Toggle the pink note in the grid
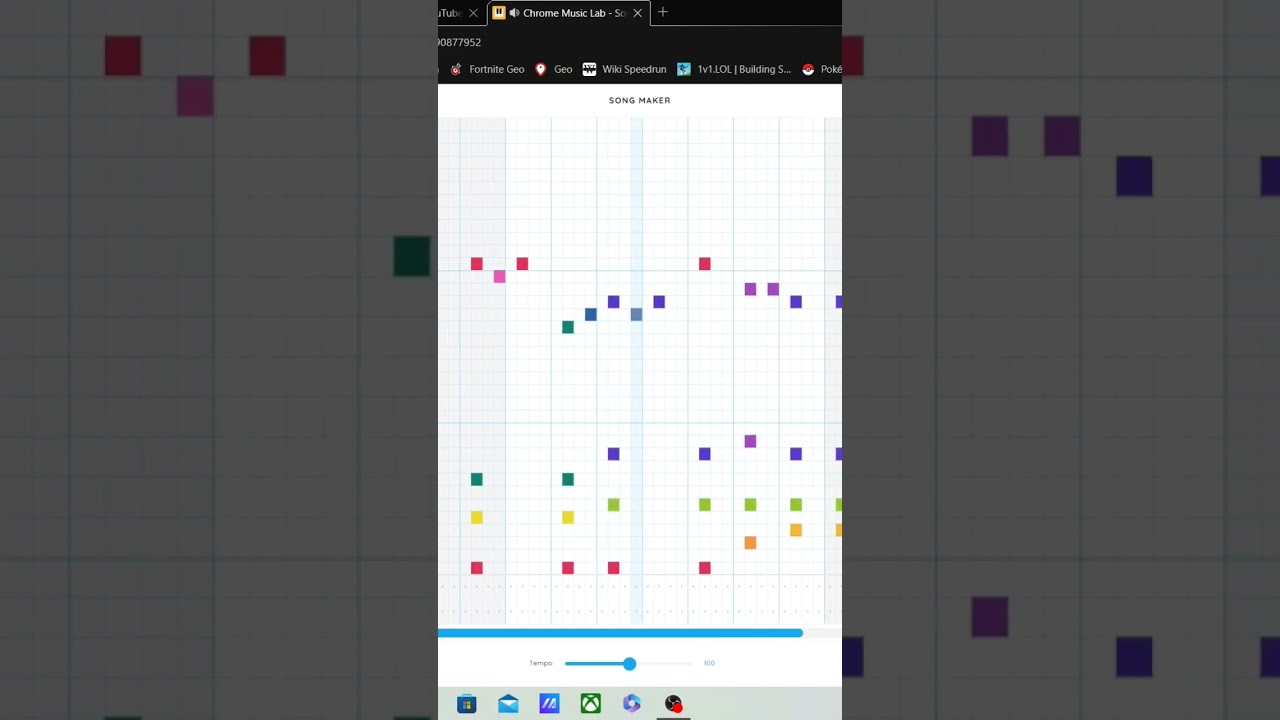This screenshot has width=1280, height=720. pos(499,277)
